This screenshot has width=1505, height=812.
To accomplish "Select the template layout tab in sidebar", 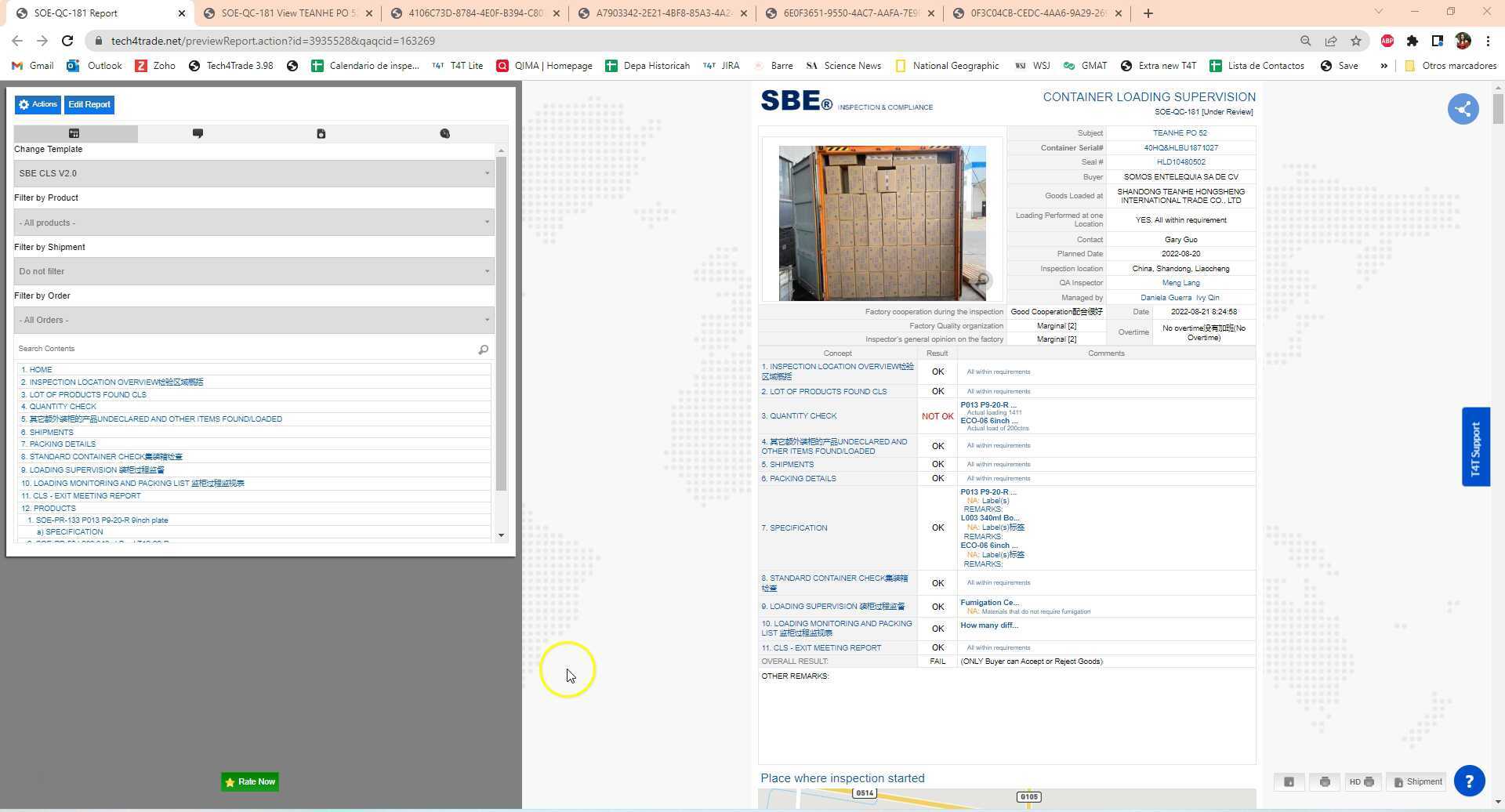I will pyautogui.click(x=74, y=134).
